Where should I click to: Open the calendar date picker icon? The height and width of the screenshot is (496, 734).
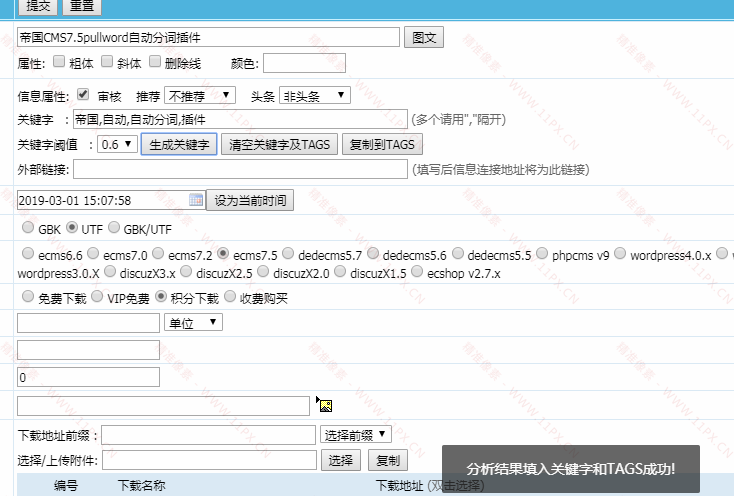(x=196, y=200)
